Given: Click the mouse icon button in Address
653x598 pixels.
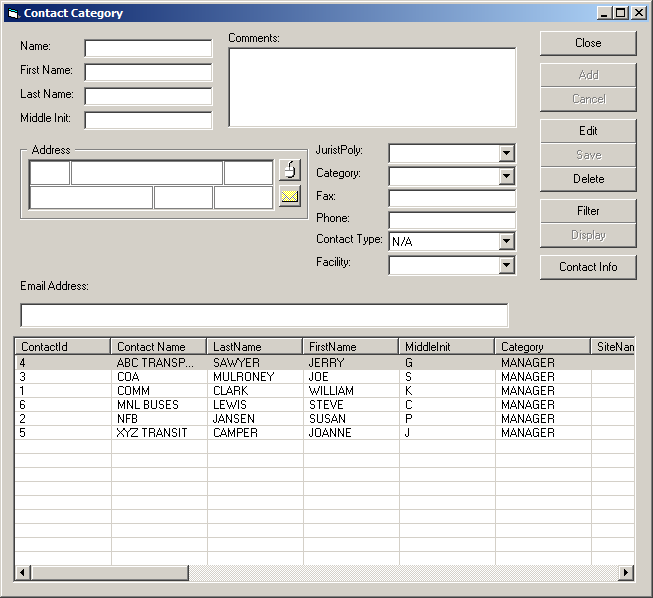Looking at the screenshot, I should [x=289, y=170].
